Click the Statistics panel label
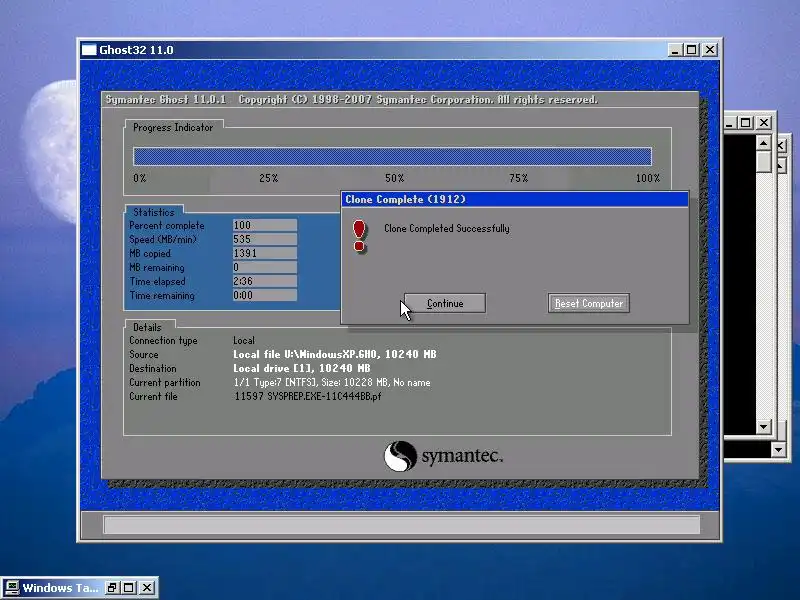 point(154,212)
